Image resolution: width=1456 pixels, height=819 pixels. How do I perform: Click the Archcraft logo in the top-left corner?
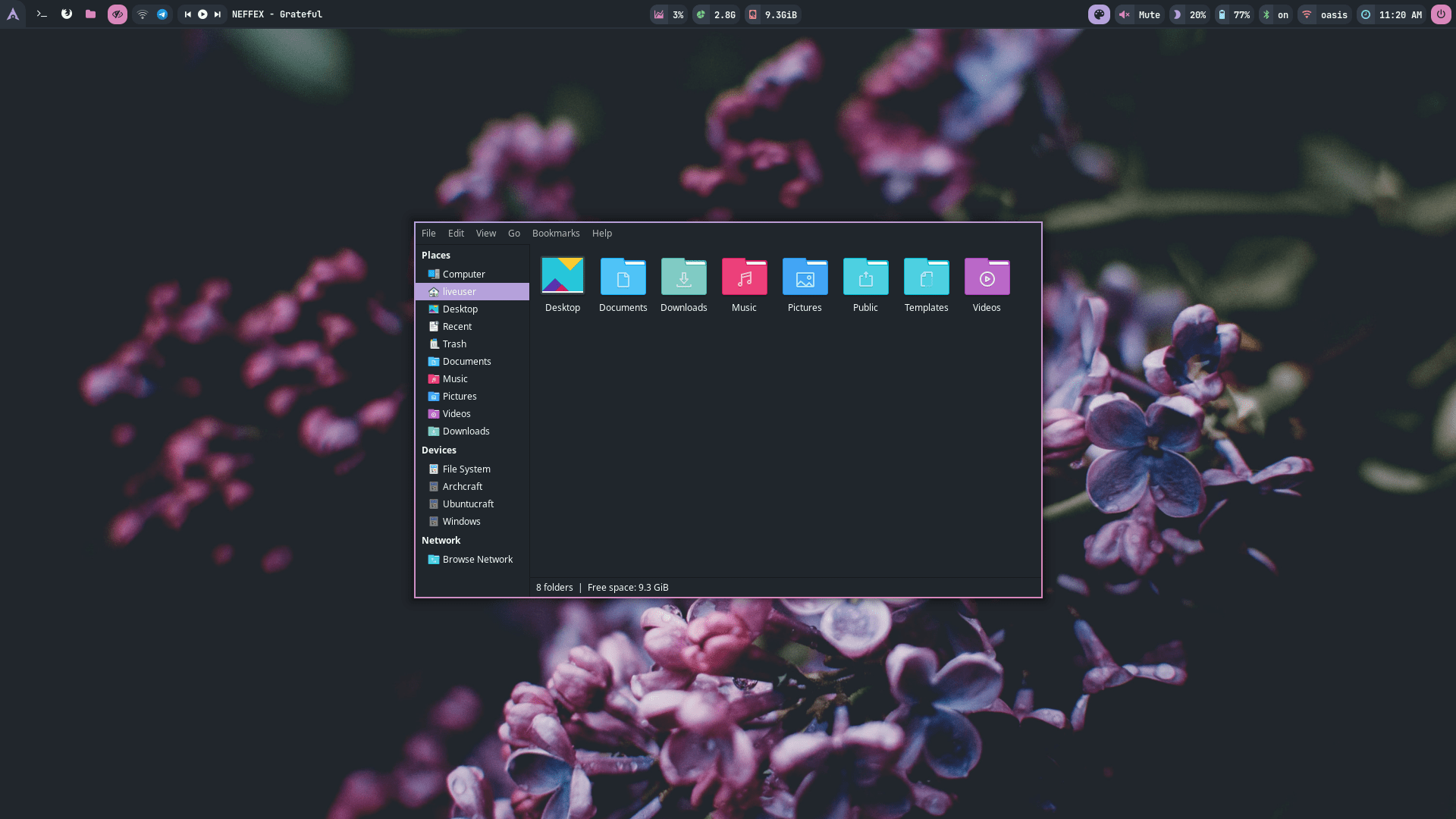pos(12,14)
